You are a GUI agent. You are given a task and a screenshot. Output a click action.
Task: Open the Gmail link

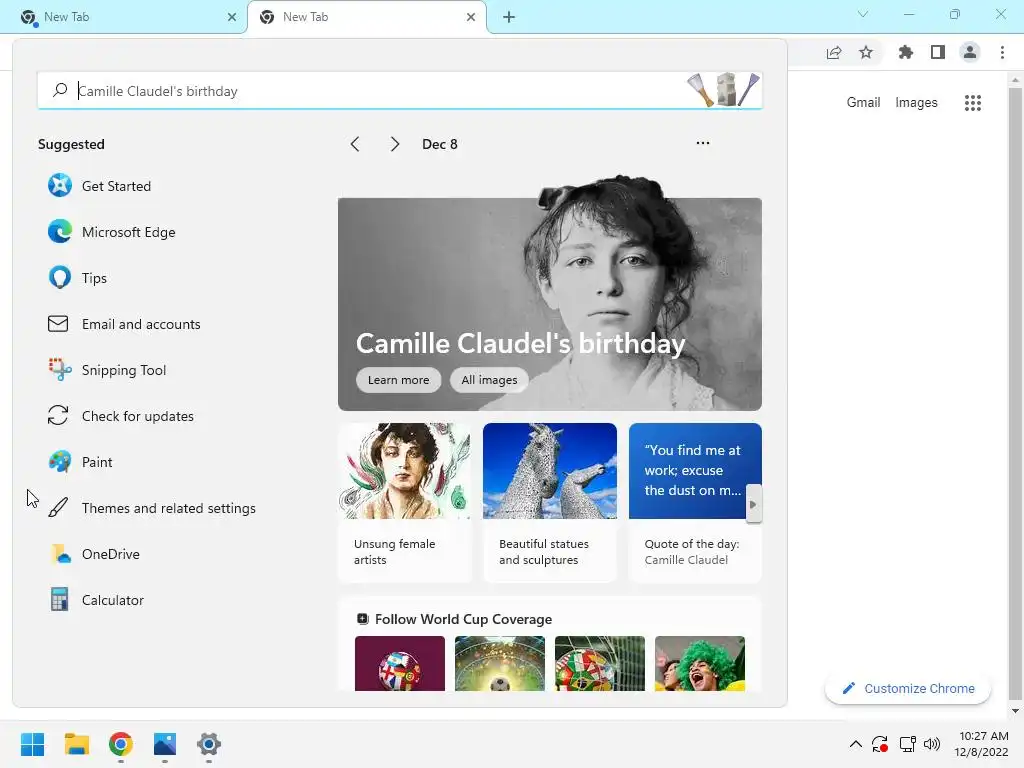[x=863, y=103]
